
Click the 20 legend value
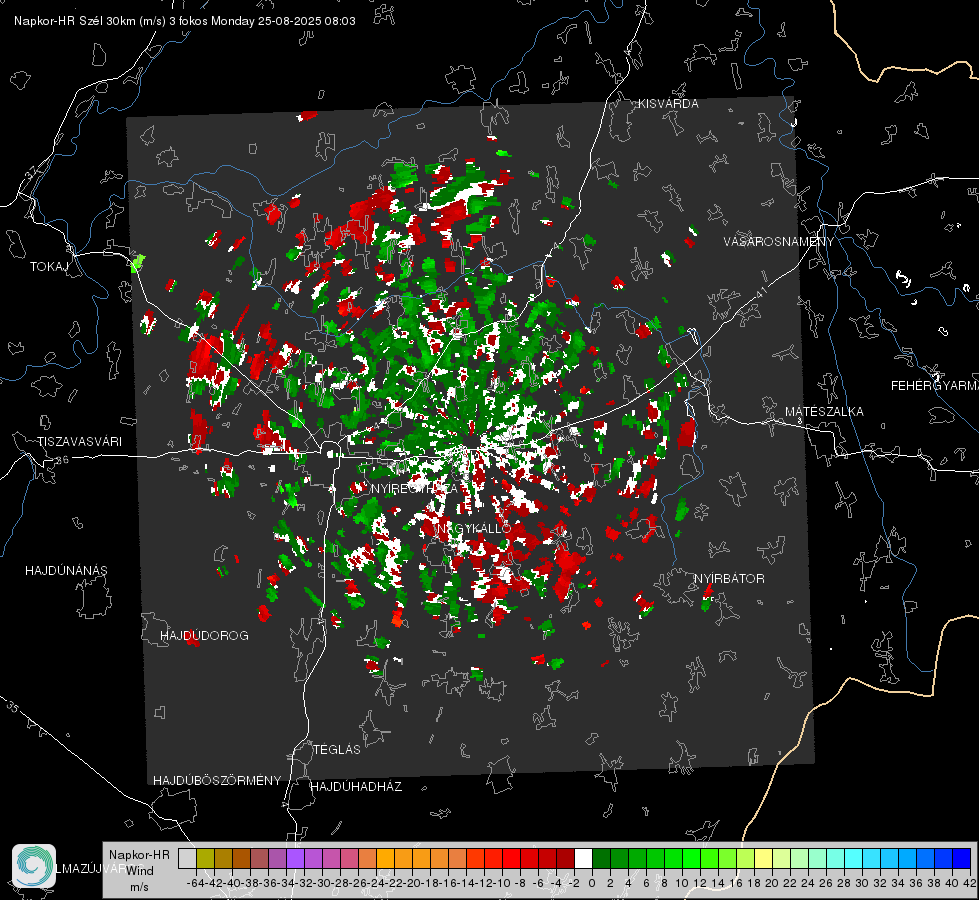pyautogui.click(x=772, y=883)
